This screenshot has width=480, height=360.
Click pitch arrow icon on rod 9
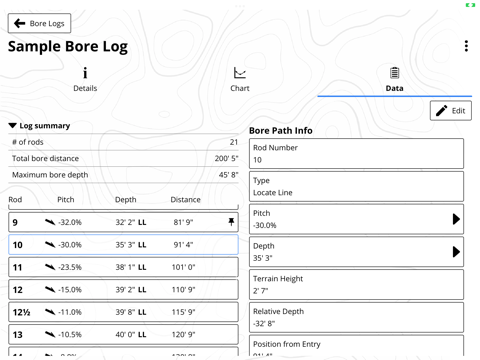pyautogui.click(x=50, y=222)
